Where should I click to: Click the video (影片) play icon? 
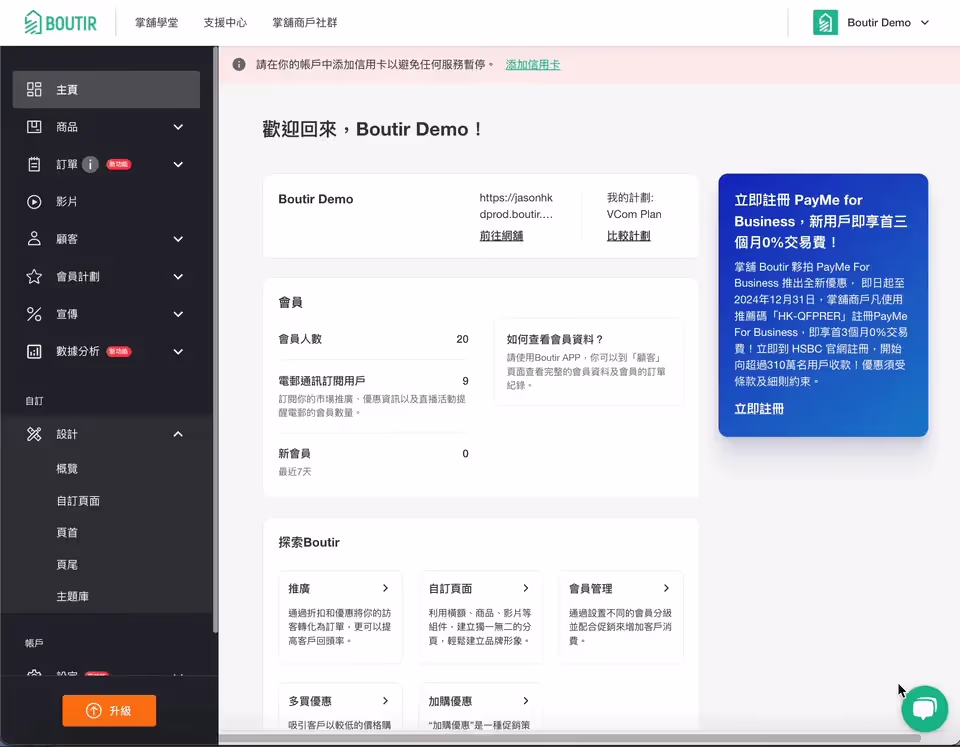(x=34, y=201)
